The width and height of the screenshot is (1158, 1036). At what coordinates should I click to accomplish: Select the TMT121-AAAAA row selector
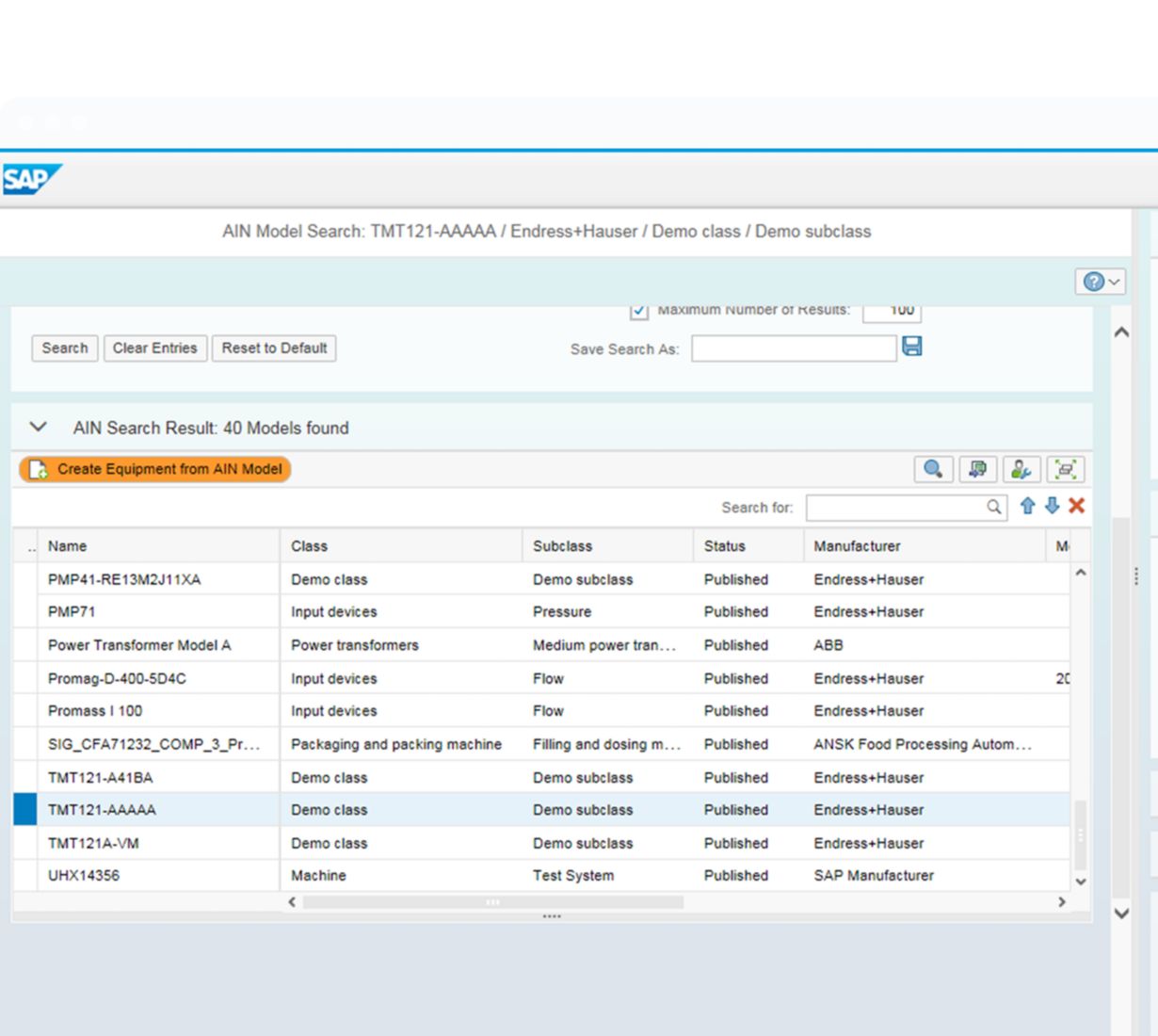pos(25,810)
